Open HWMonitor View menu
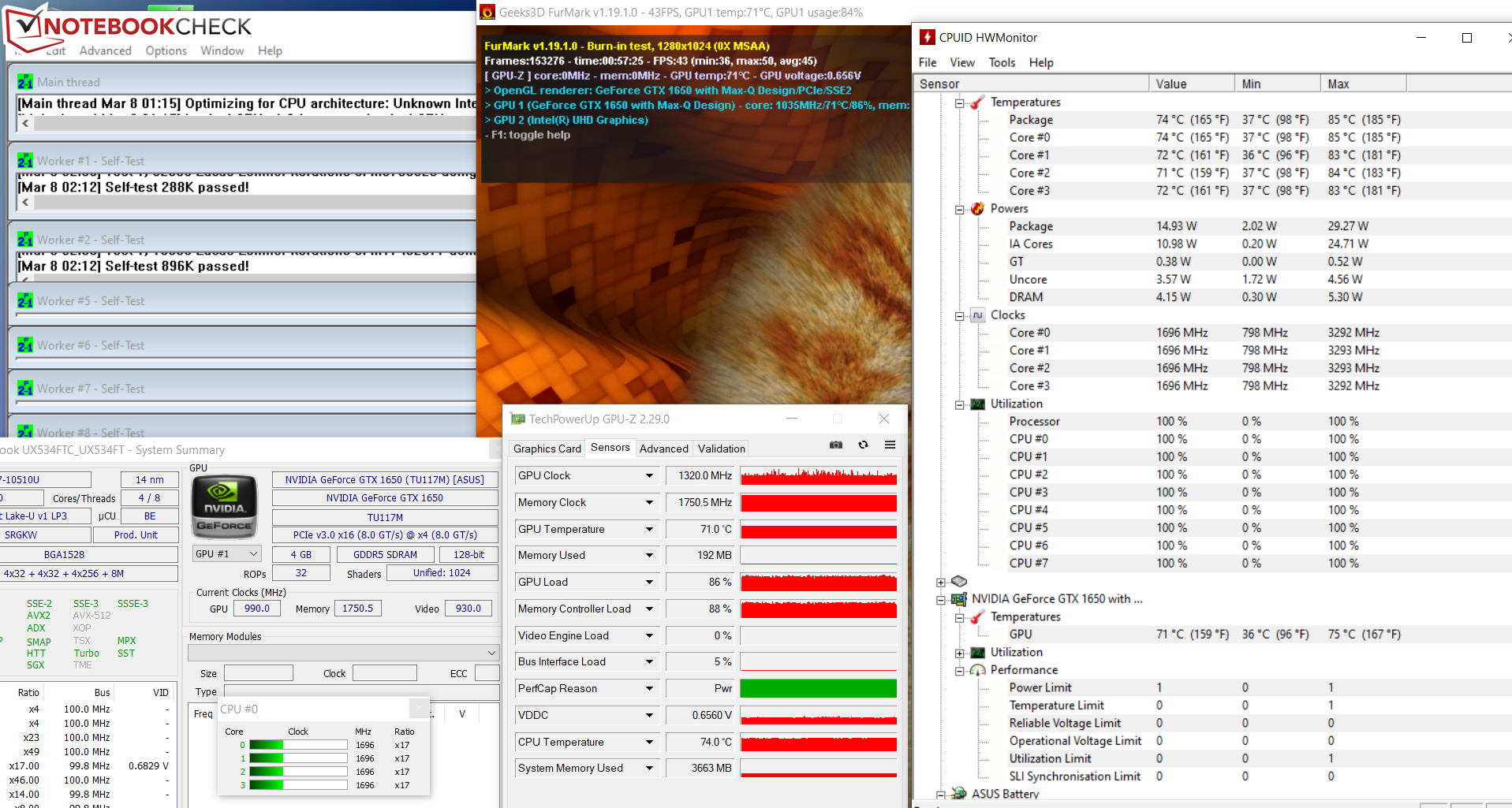The width and height of the screenshot is (1512, 808). tap(962, 62)
